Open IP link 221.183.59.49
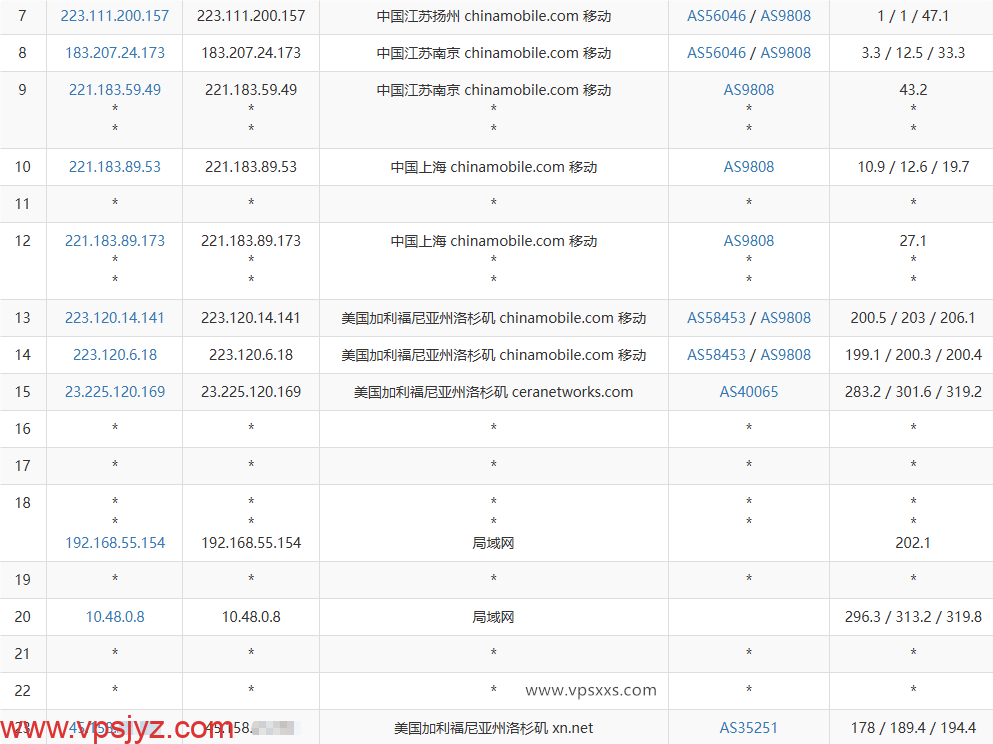Image resolution: width=993 pixels, height=744 pixels. [115, 90]
